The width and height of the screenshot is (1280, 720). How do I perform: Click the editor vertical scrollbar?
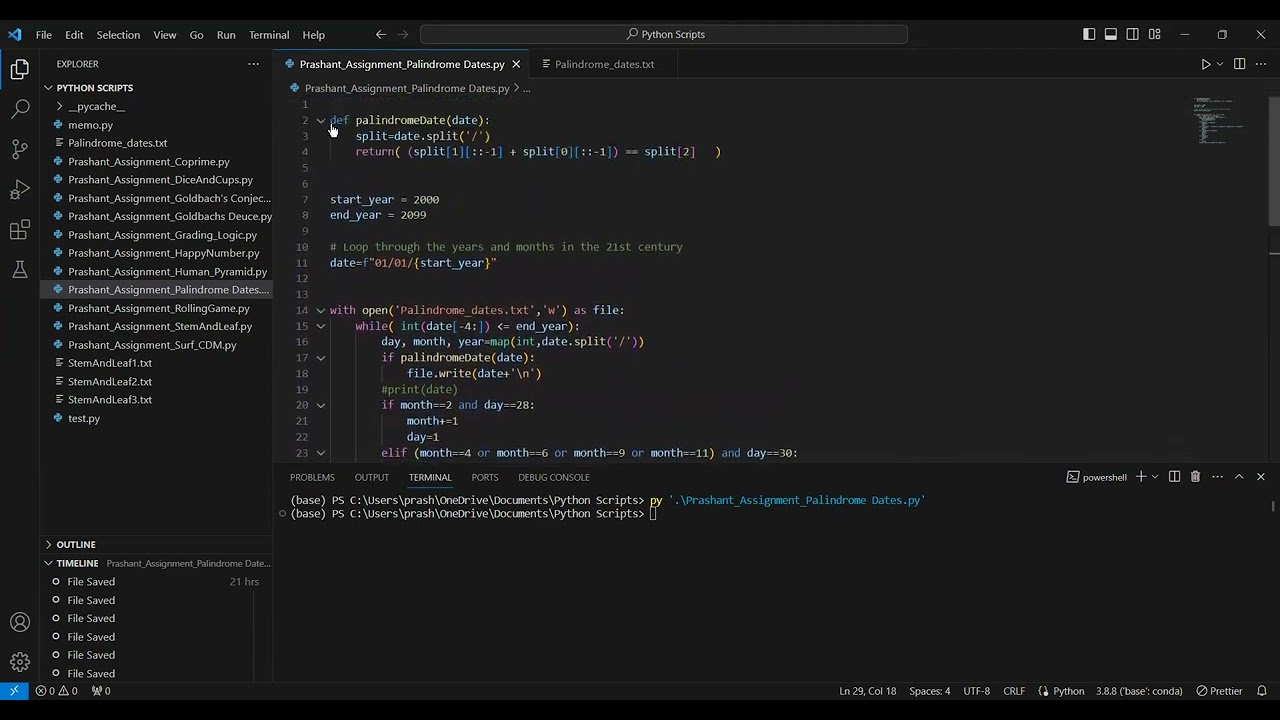pos(1273,162)
